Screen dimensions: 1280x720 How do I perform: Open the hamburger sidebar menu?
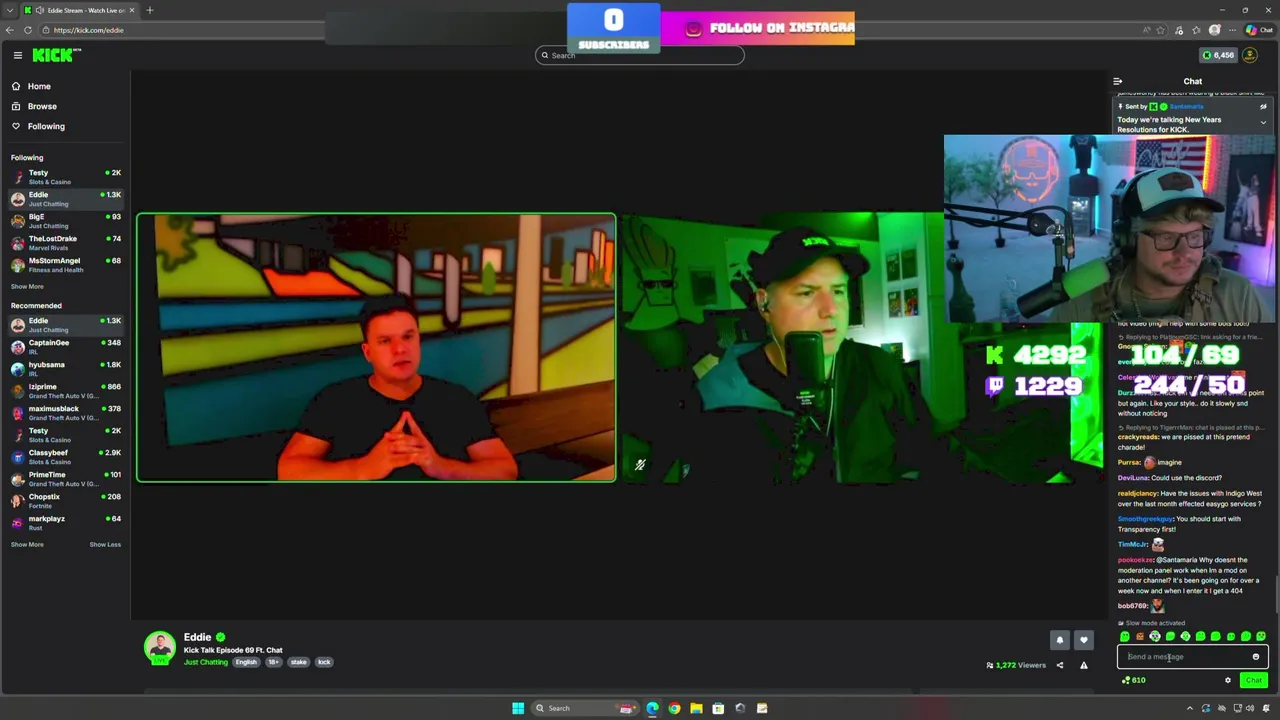click(17, 55)
